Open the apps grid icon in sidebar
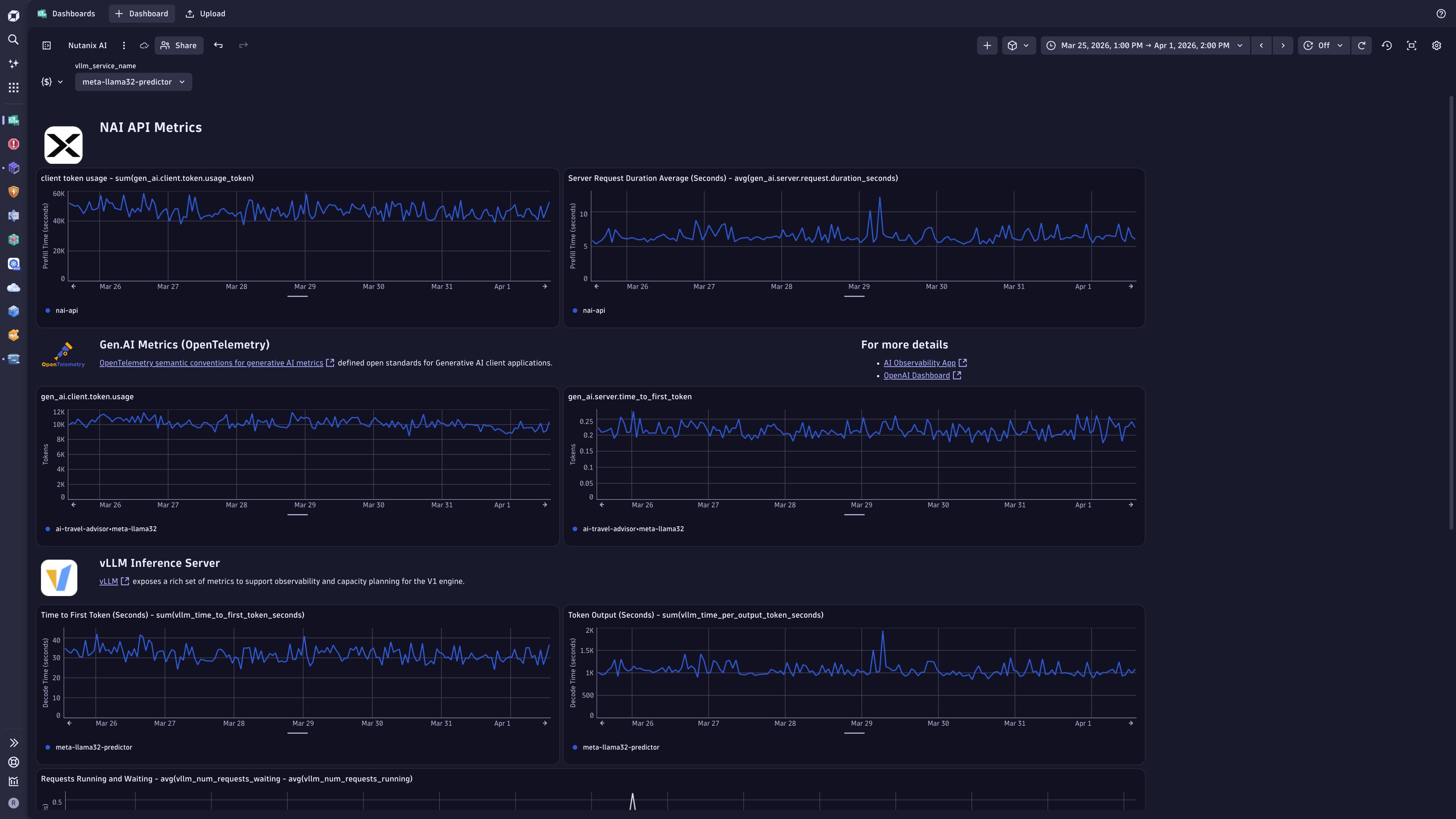The width and height of the screenshot is (1456, 819). click(x=13, y=87)
